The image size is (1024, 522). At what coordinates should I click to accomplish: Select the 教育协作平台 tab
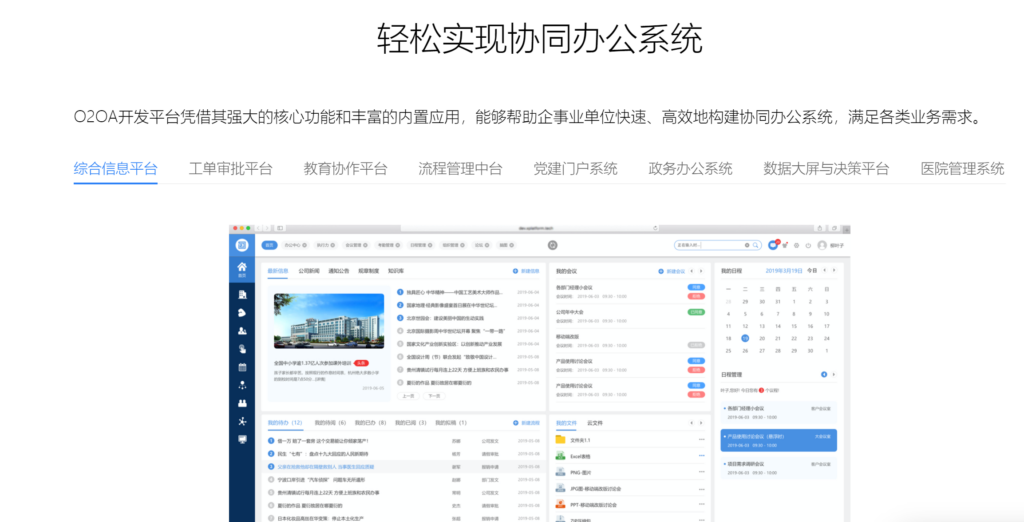tap(345, 169)
